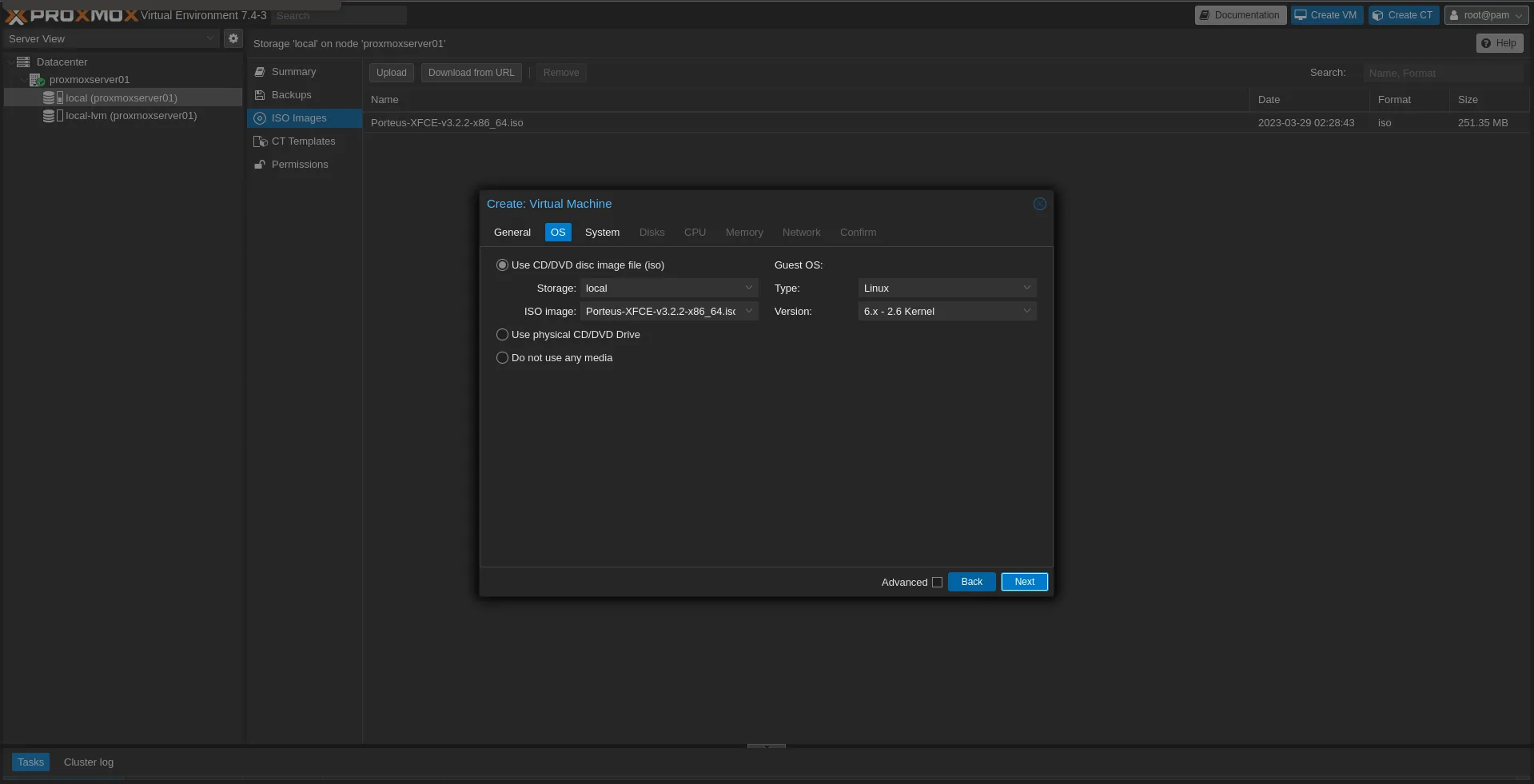1534x784 pixels.
Task: Click the CT Templates icon
Action: [x=260, y=141]
